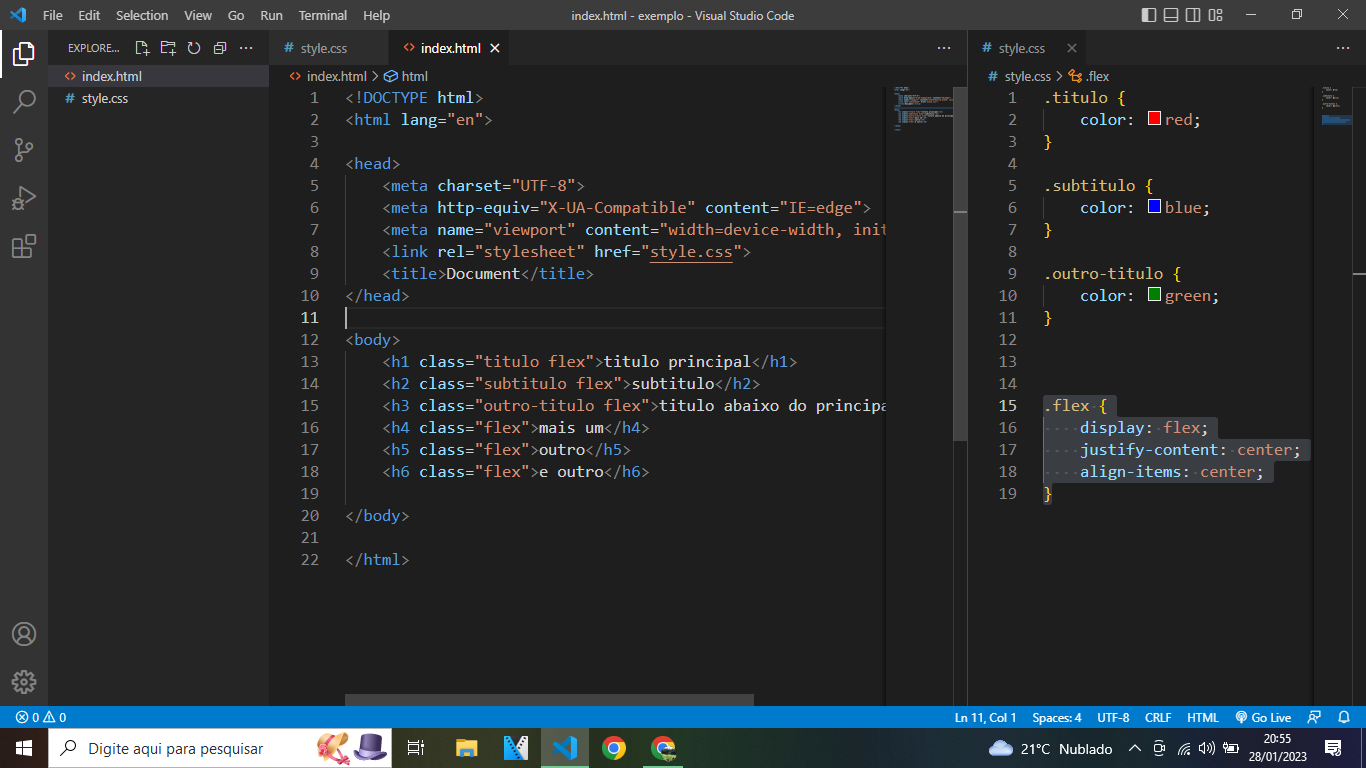Viewport: 1366px width, 768px height.
Task: Start Go Live server
Action: click(1263, 717)
